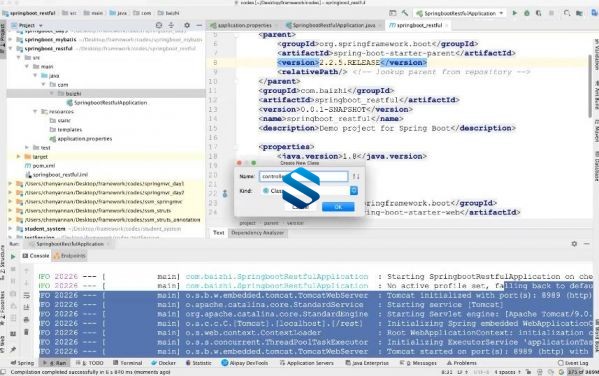Open the Terminal tool window
The image size is (599, 376).
[x=128, y=363]
